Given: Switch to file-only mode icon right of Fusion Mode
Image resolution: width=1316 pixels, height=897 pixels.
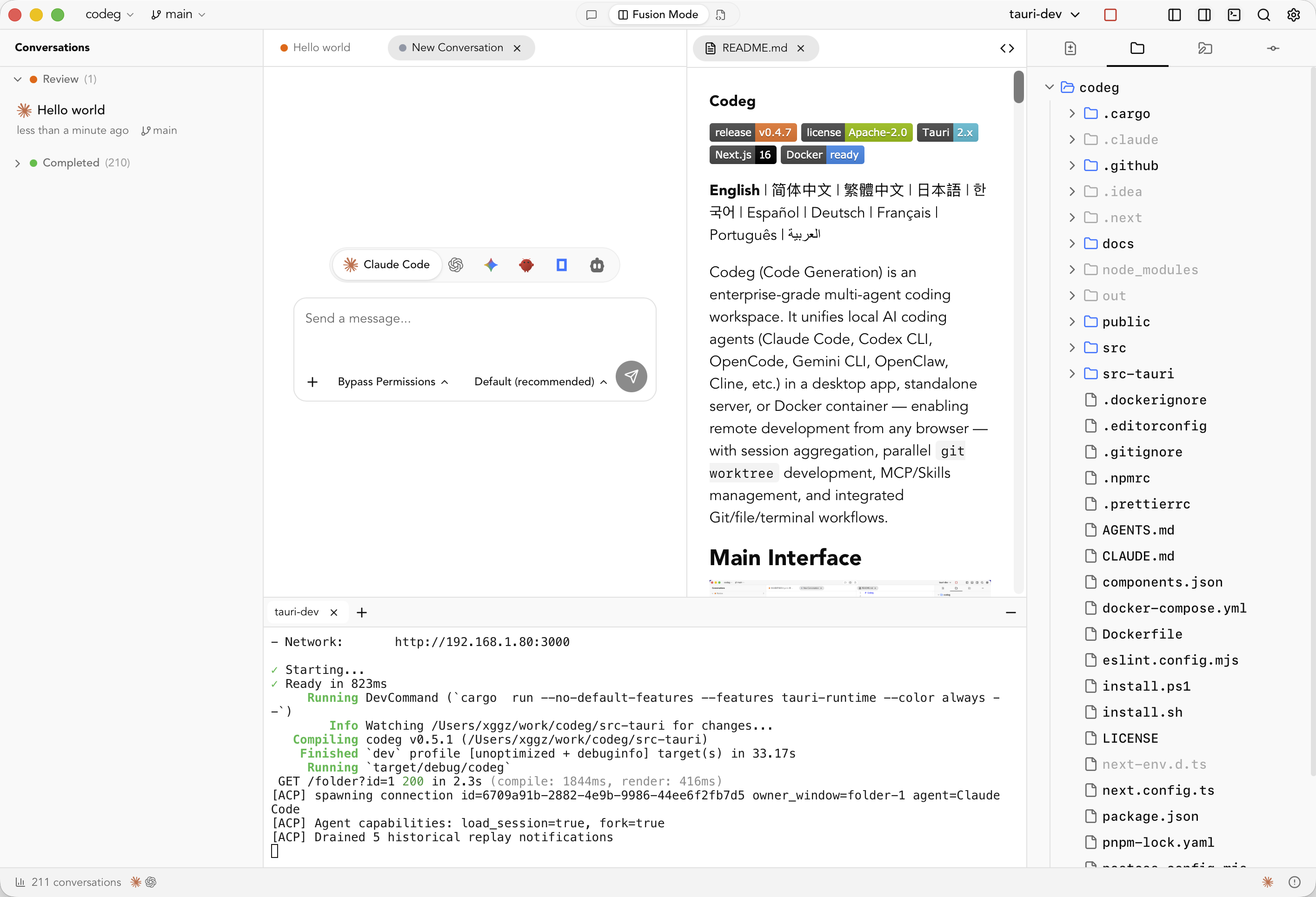Looking at the screenshot, I should (721, 15).
